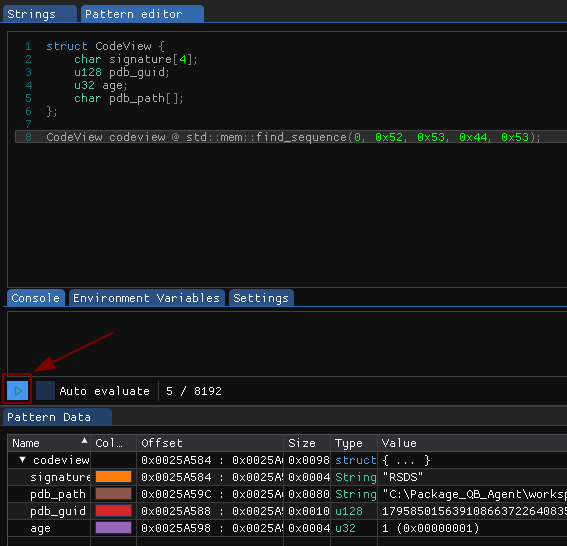Place cursor on "char signature[4];" line
The height and width of the screenshot is (546, 567).
[x=136, y=59]
